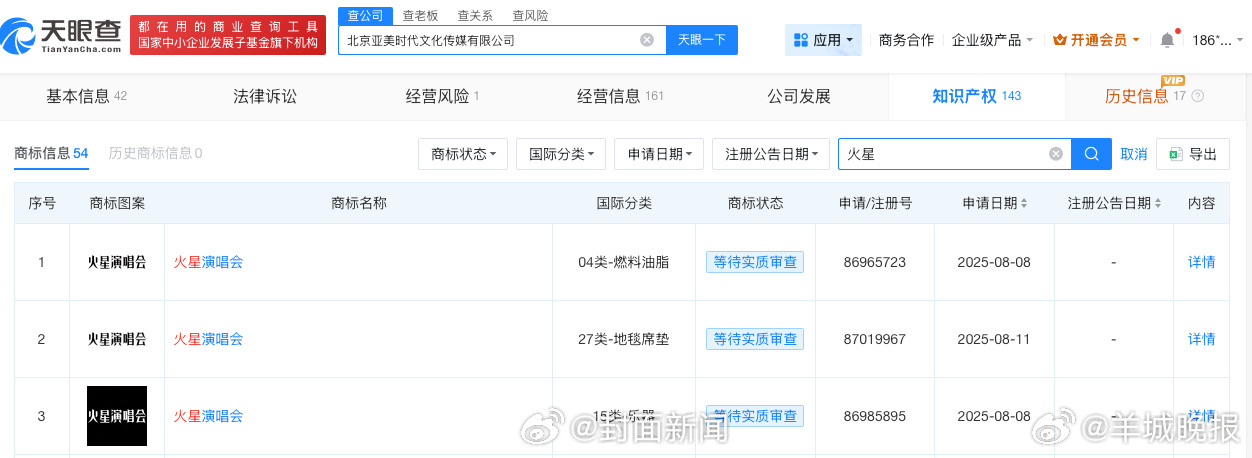1252x458 pixels.
Task: Select registration number 86965723
Action: [x=875, y=262]
